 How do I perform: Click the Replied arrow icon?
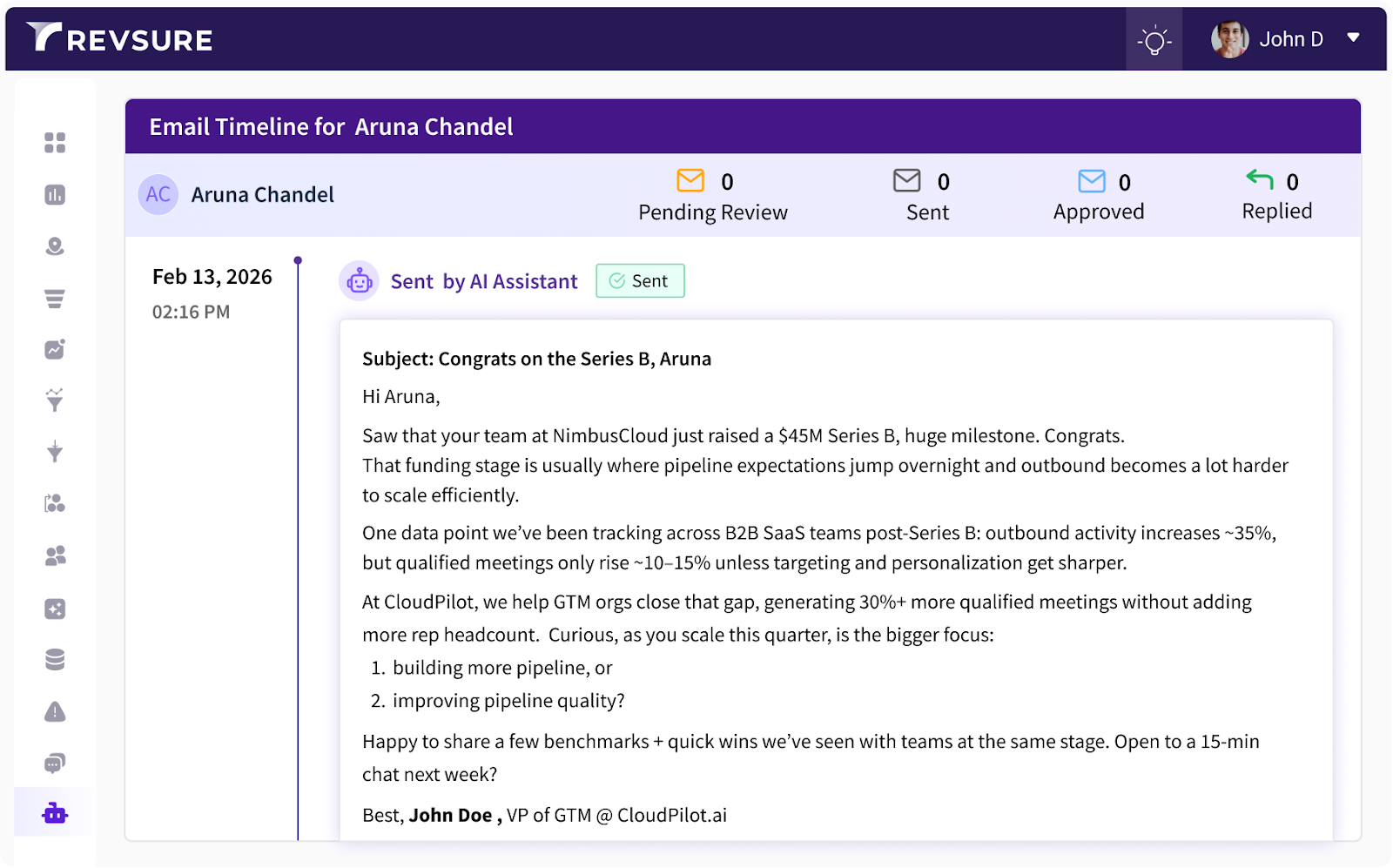pos(1260,178)
